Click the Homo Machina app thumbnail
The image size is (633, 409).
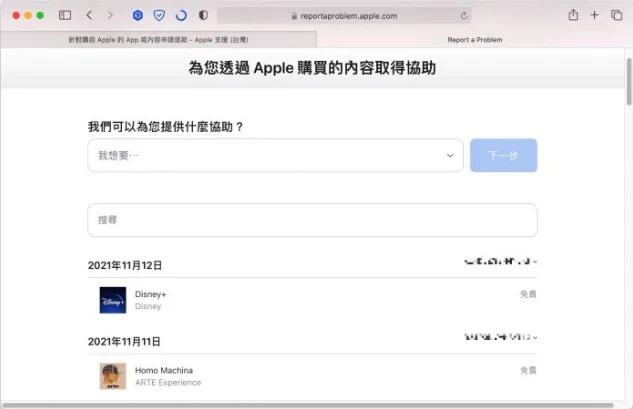point(113,376)
